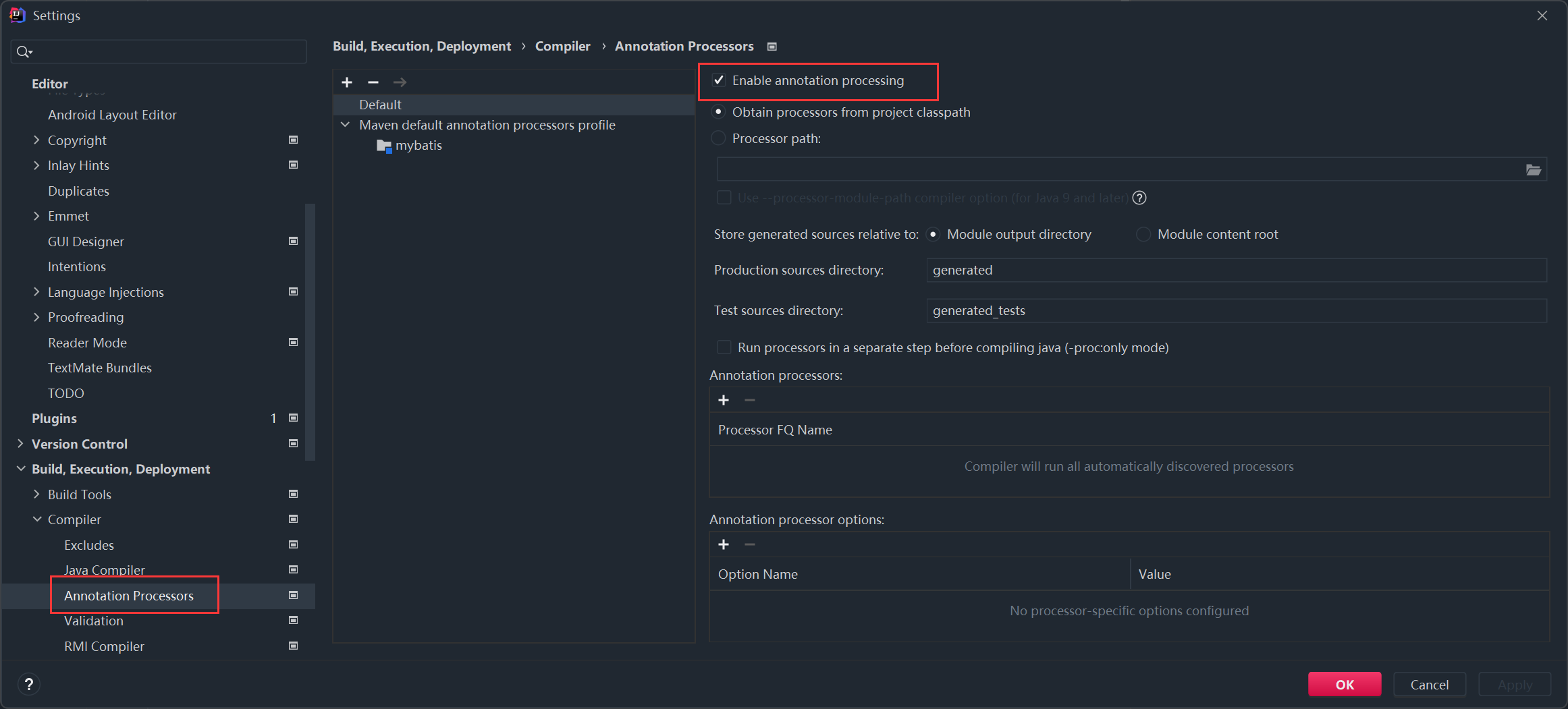The image size is (1568, 709).
Task: Go to Compiler in the breadcrumb
Action: pyautogui.click(x=562, y=46)
